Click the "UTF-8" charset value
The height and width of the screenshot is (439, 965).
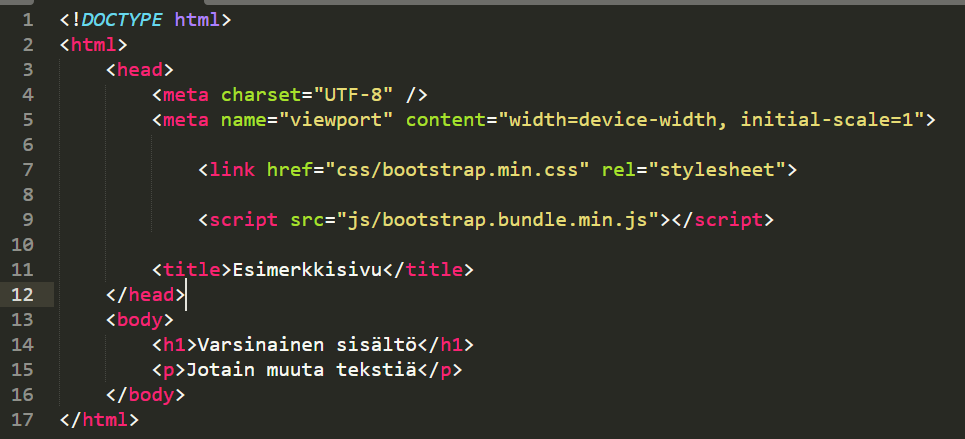click(354, 95)
